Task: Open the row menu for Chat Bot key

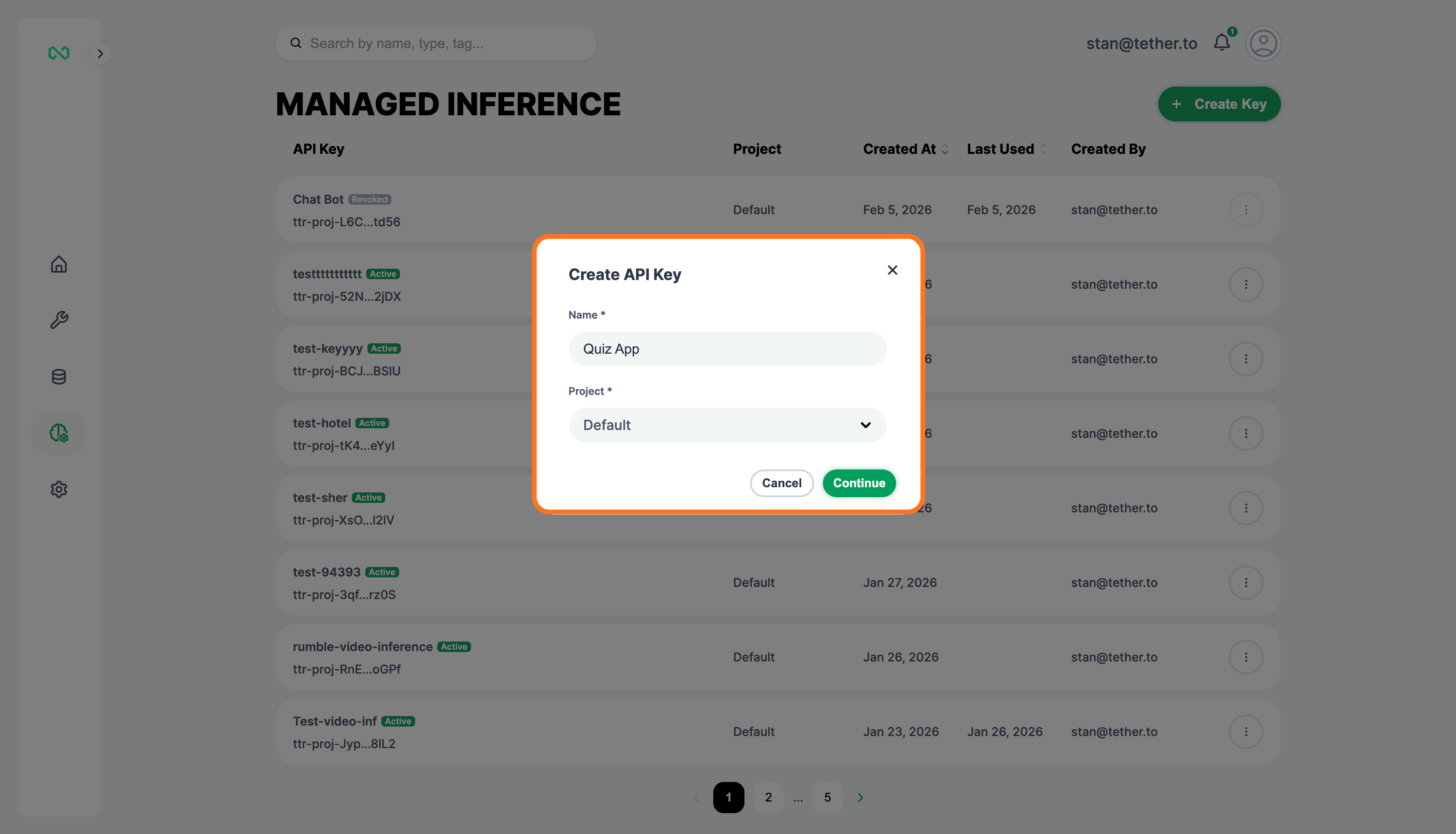Action: coord(1245,210)
